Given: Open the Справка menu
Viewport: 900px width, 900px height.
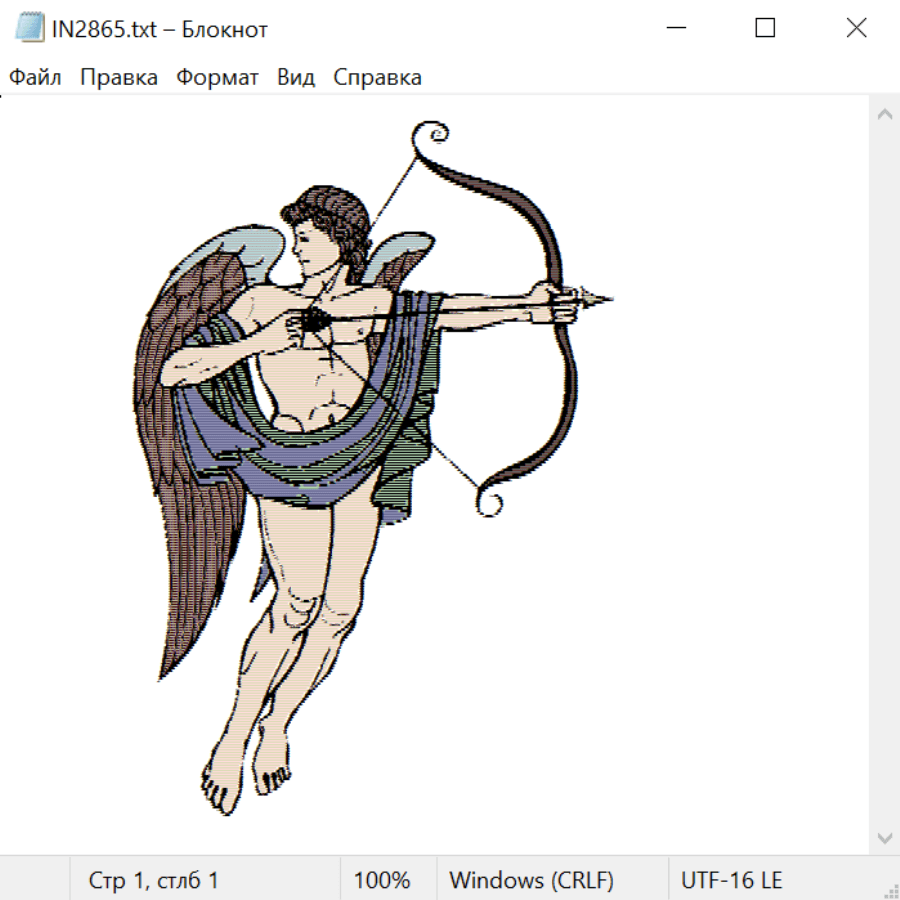Looking at the screenshot, I should click(x=377, y=78).
